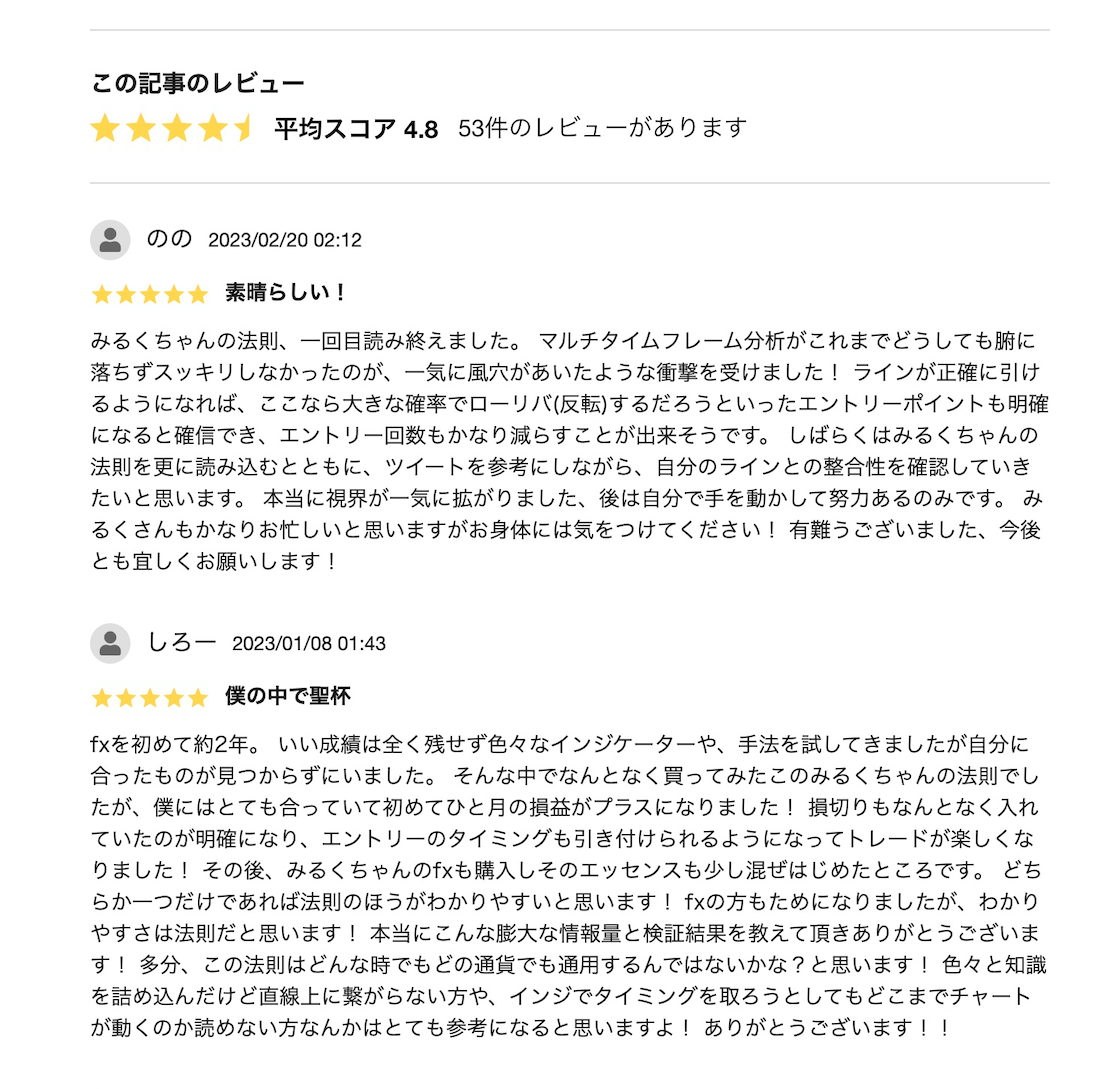1116x1089 pixels.
Task: Click the しろー reviewer avatar icon
Action: (x=110, y=643)
